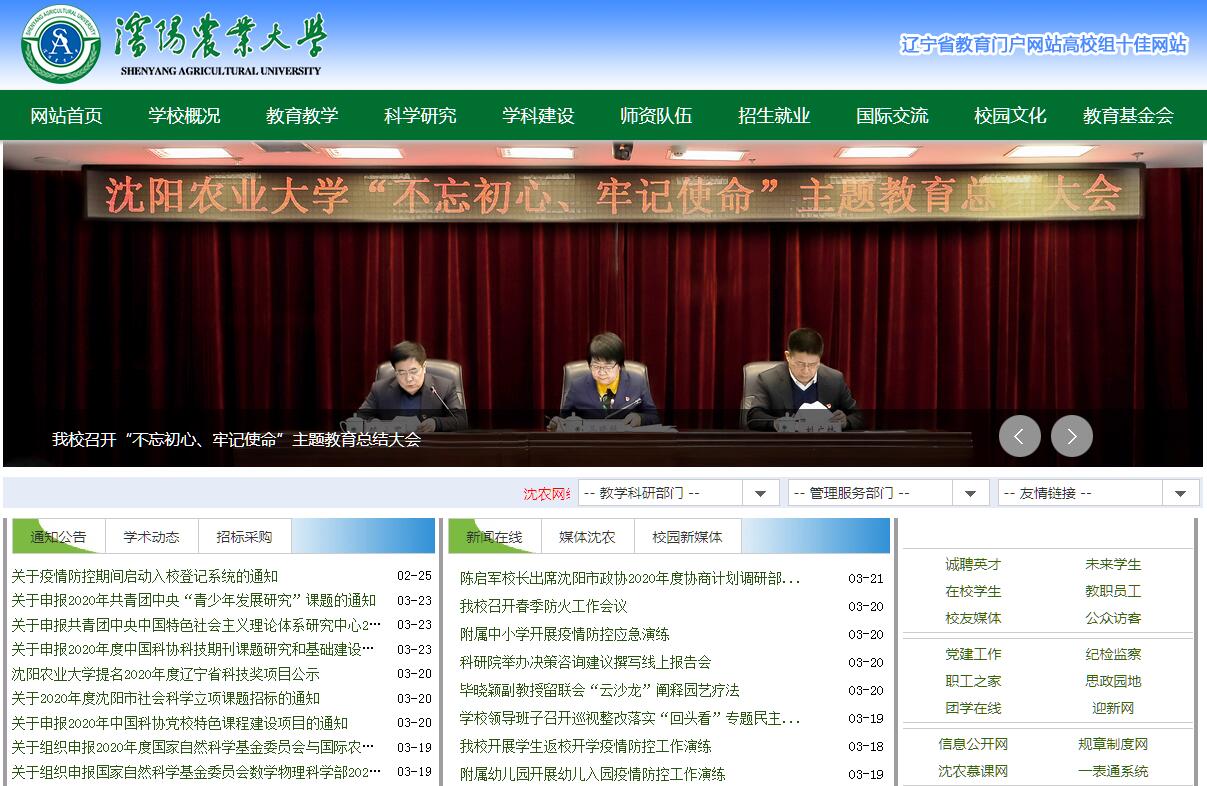Open the 学科建设 menu
Viewport: 1207px width, 786px height.
tap(538, 116)
